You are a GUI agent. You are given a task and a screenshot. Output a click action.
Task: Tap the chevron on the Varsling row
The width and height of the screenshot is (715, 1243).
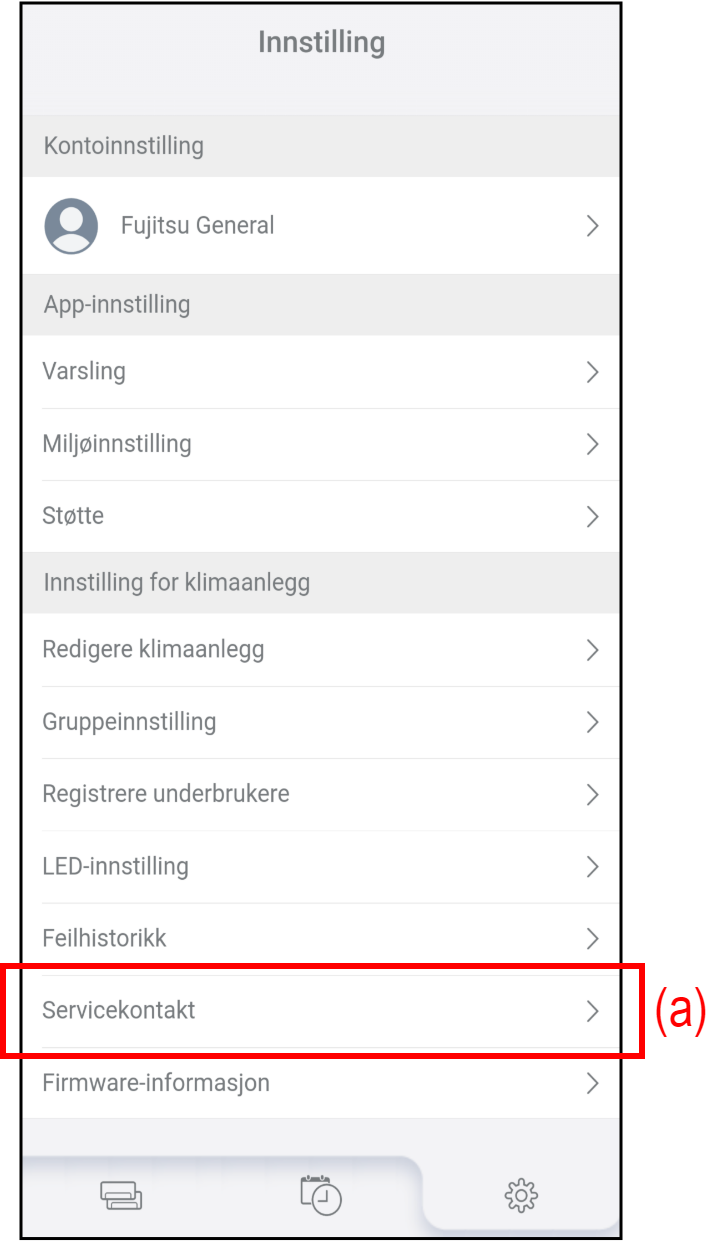click(x=592, y=372)
